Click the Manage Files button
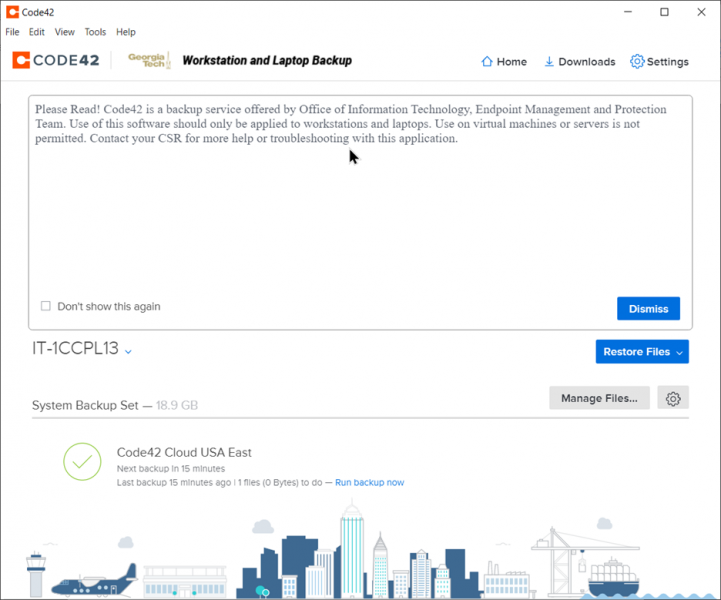721x600 pixels. click(599, 398)
